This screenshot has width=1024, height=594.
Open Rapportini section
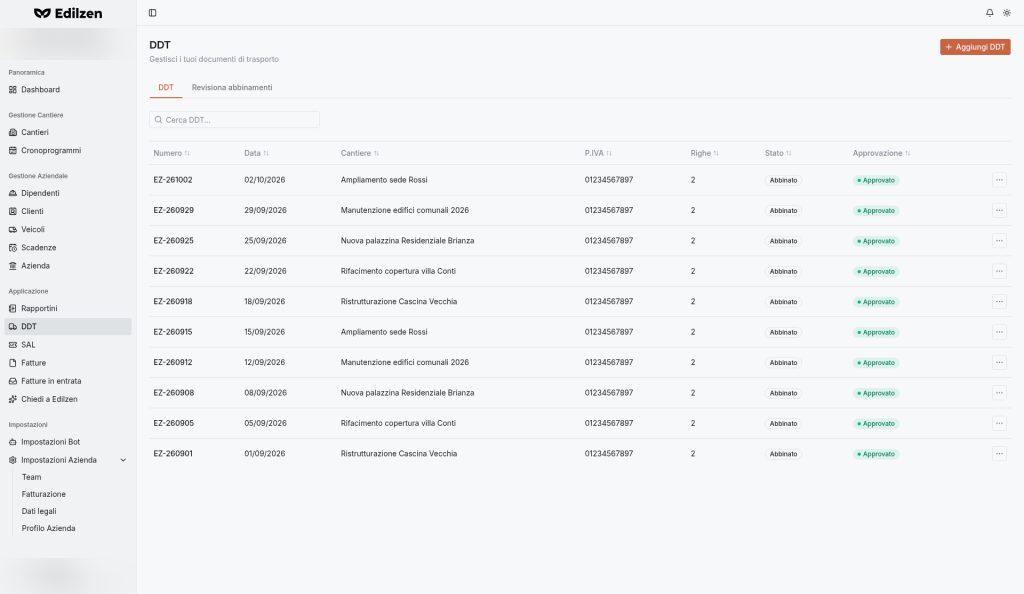[68, 308]
